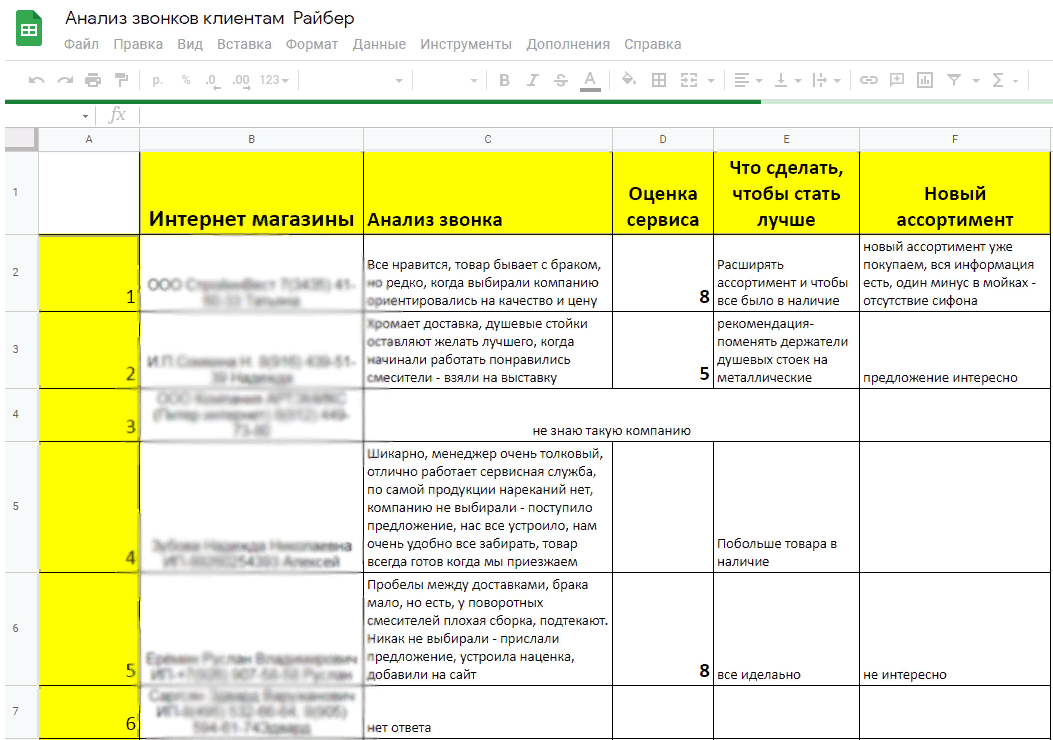Viewport: 1053px width, 740px height.
Task: Select column A header
Action: [x=89, y=139]
